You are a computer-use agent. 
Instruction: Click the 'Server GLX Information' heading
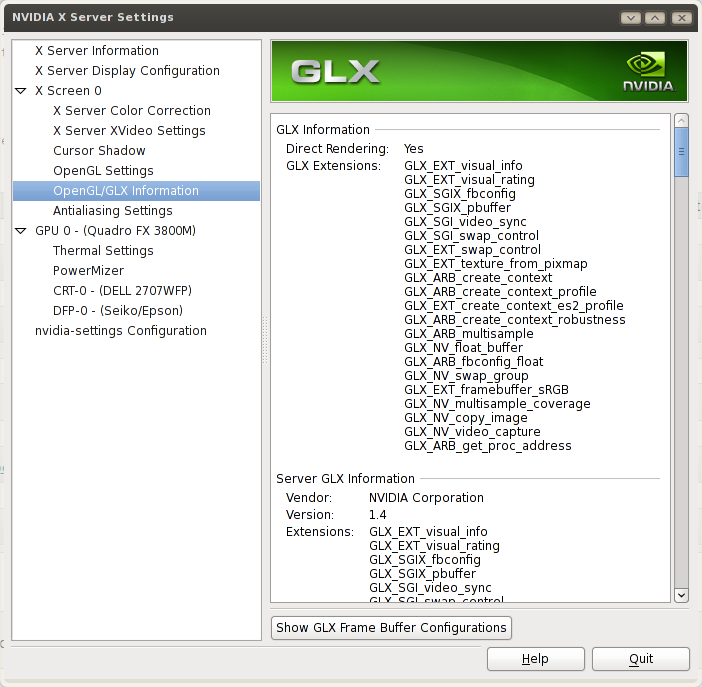click(x=345, y=479)
